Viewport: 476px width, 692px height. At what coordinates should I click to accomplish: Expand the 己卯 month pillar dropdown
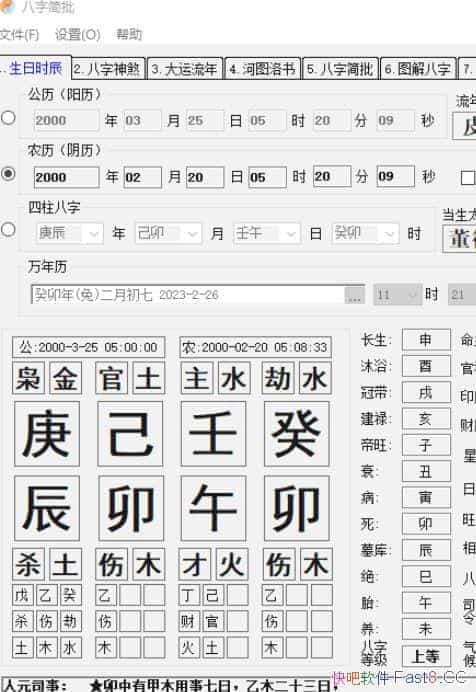pyautogui.click(x=192, y=234)
